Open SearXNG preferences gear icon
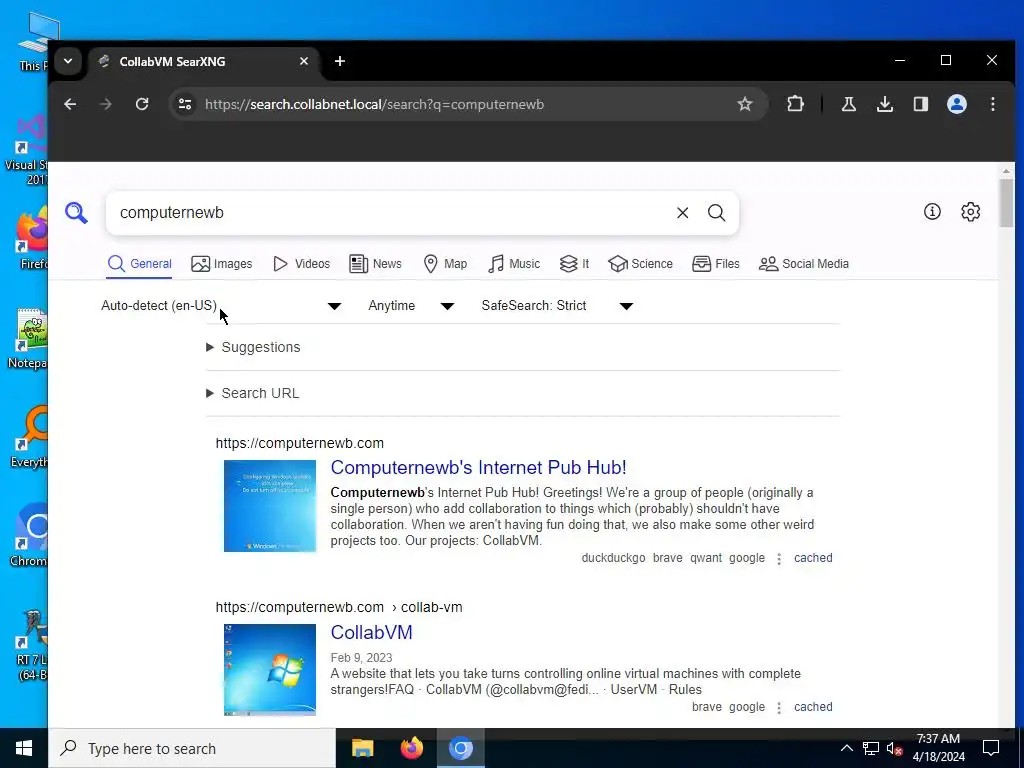This screenshot has width=1024, height=768. click(970, 212)
